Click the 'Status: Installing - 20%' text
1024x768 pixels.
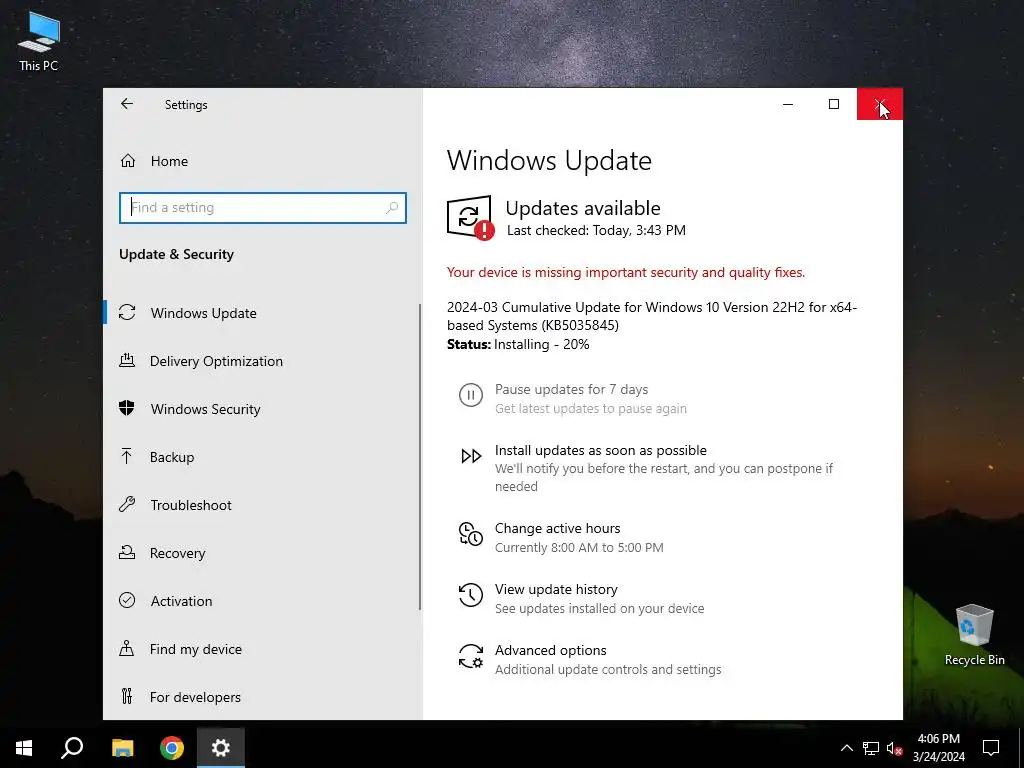point(518,344)
